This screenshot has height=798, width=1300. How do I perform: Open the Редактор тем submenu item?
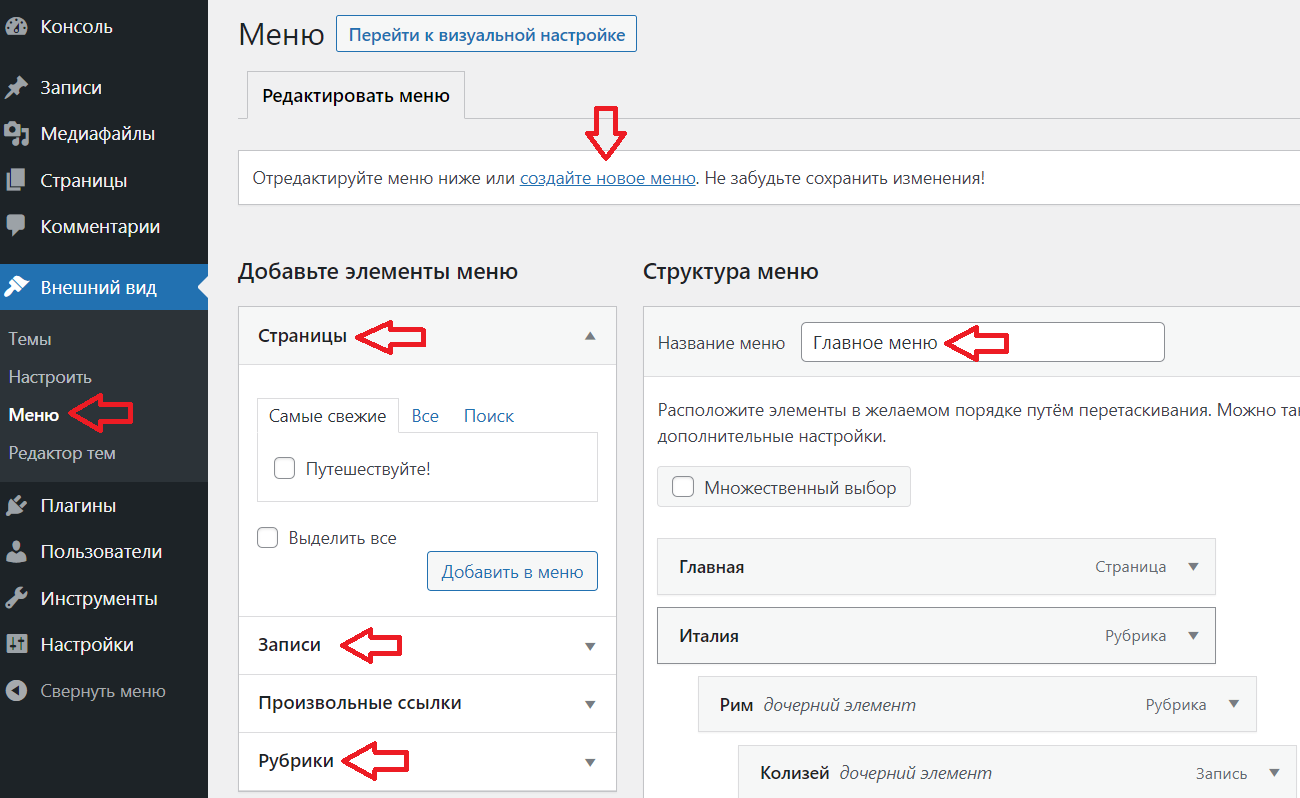62,453
